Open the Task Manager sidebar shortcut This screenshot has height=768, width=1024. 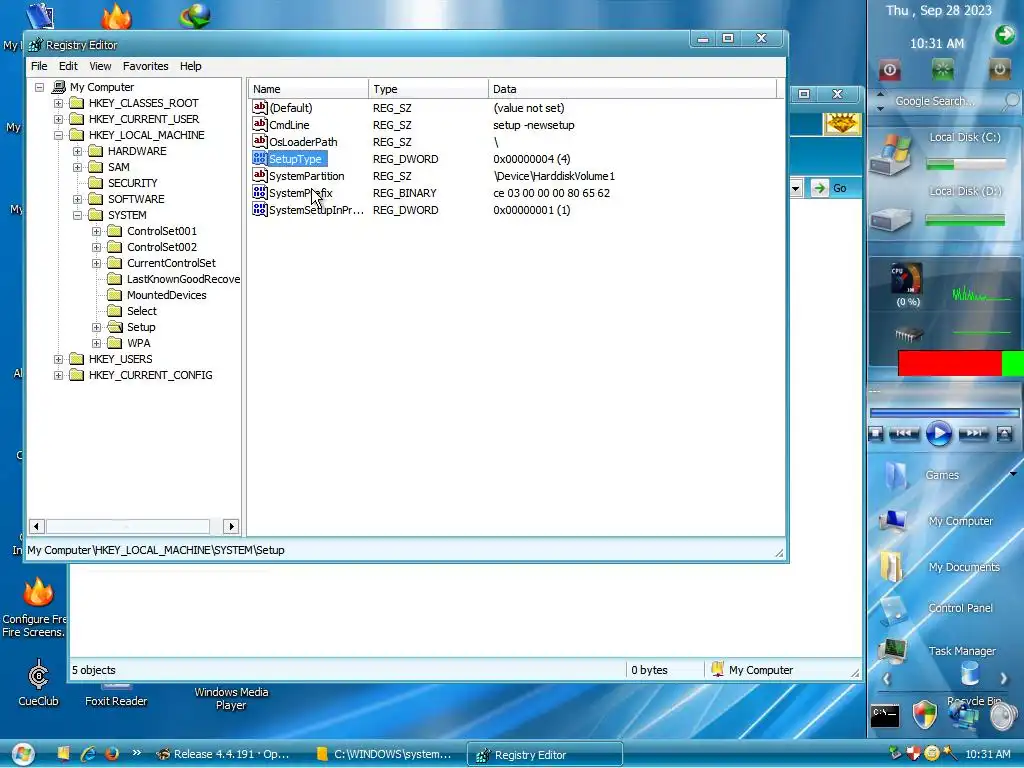point(961,650)
